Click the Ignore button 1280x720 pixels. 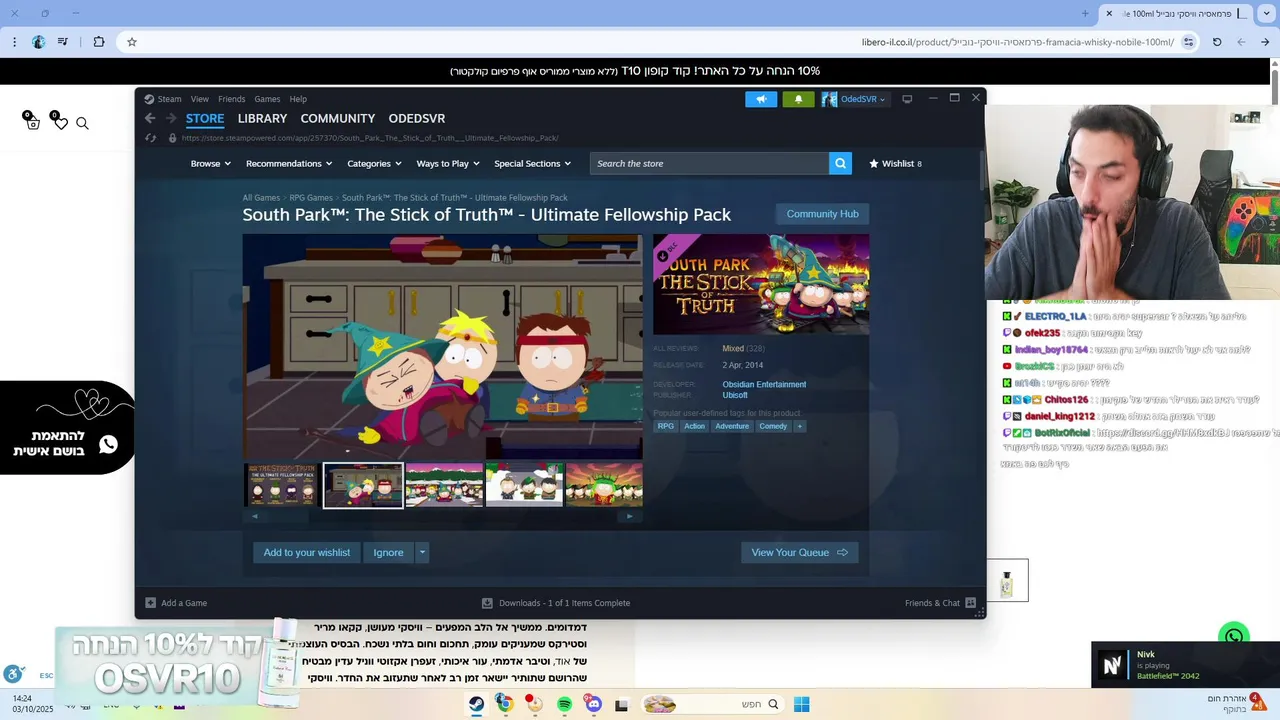(389, 552)
